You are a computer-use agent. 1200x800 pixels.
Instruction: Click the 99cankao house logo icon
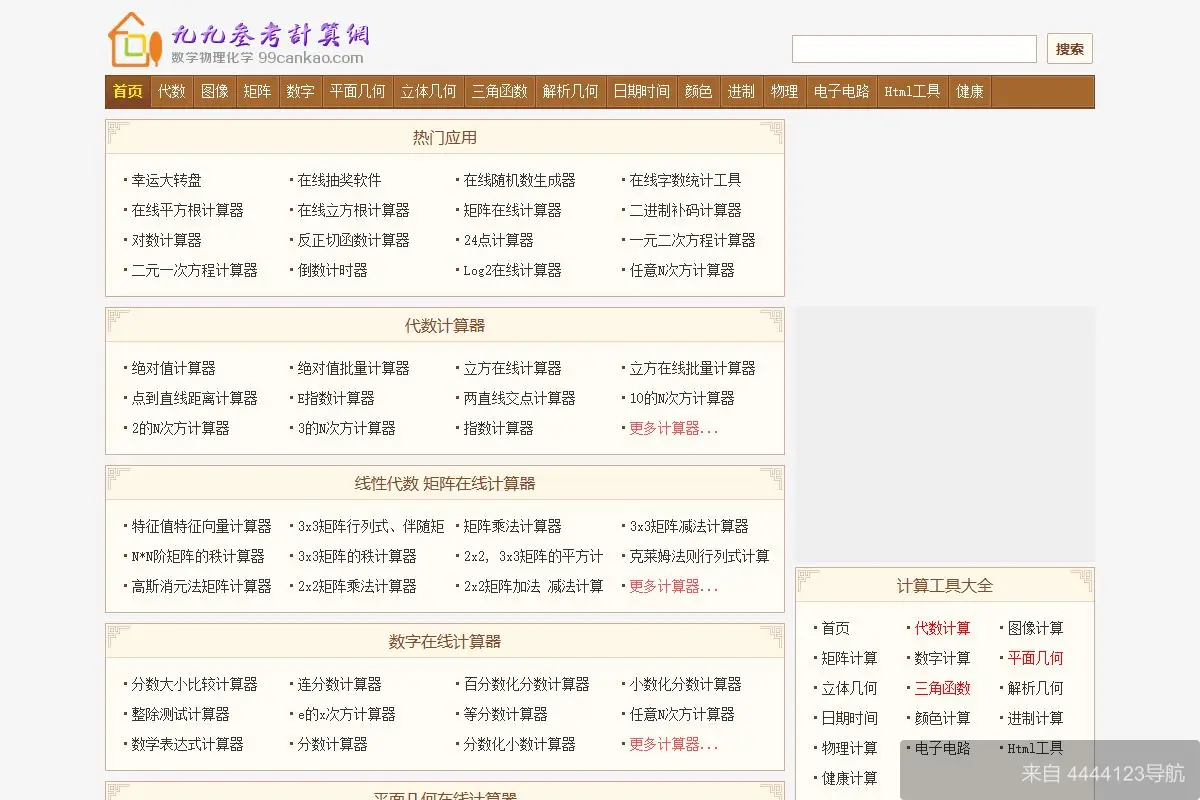pyautogui.click(x=129, y=41)
